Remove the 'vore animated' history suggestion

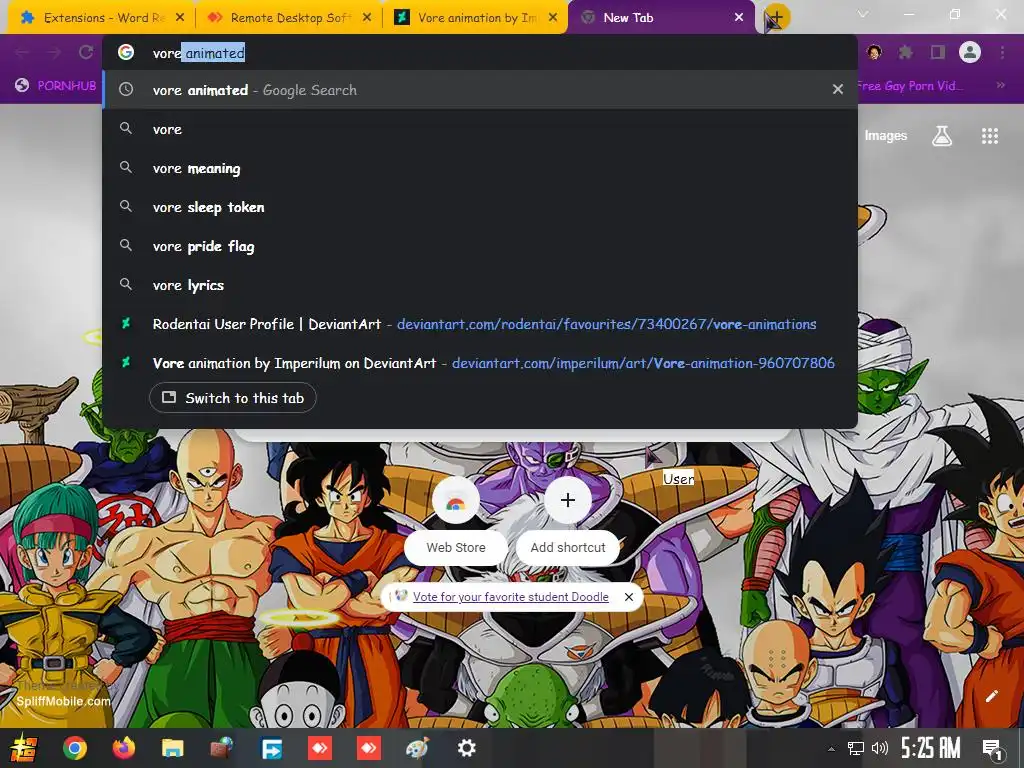click(838, 89)
